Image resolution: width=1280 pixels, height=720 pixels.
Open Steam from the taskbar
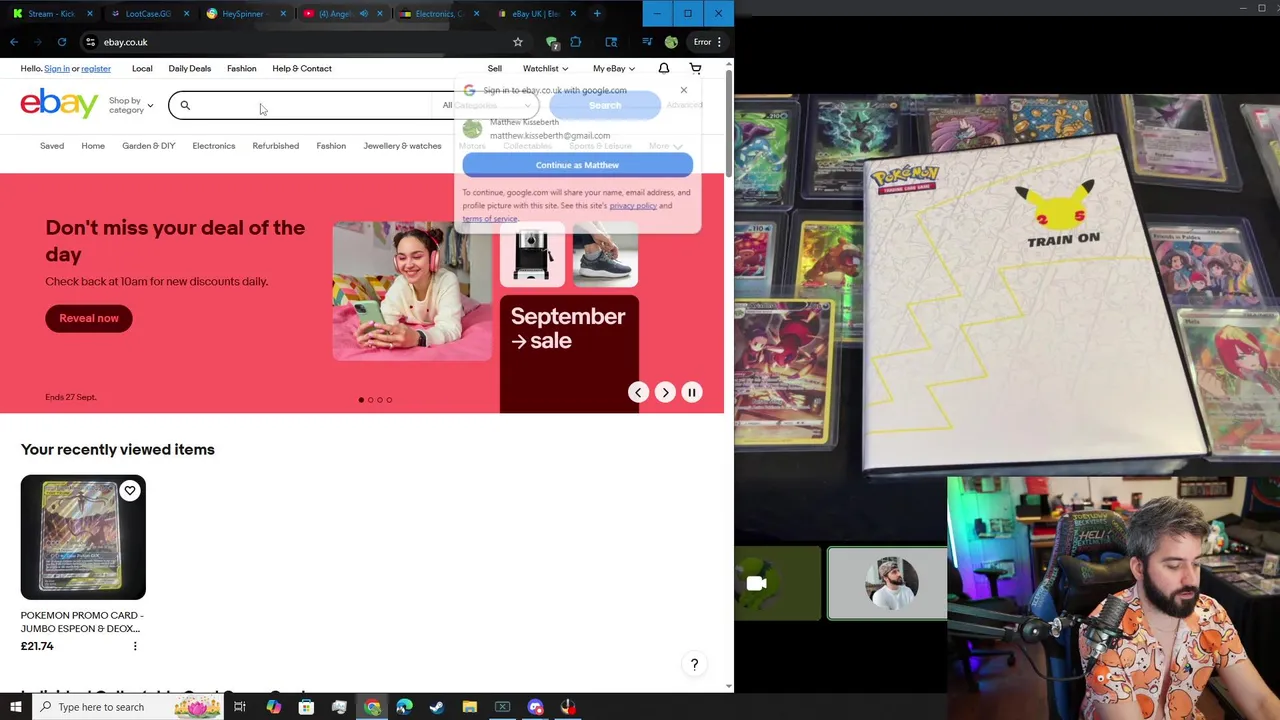(x=437, y=707)
